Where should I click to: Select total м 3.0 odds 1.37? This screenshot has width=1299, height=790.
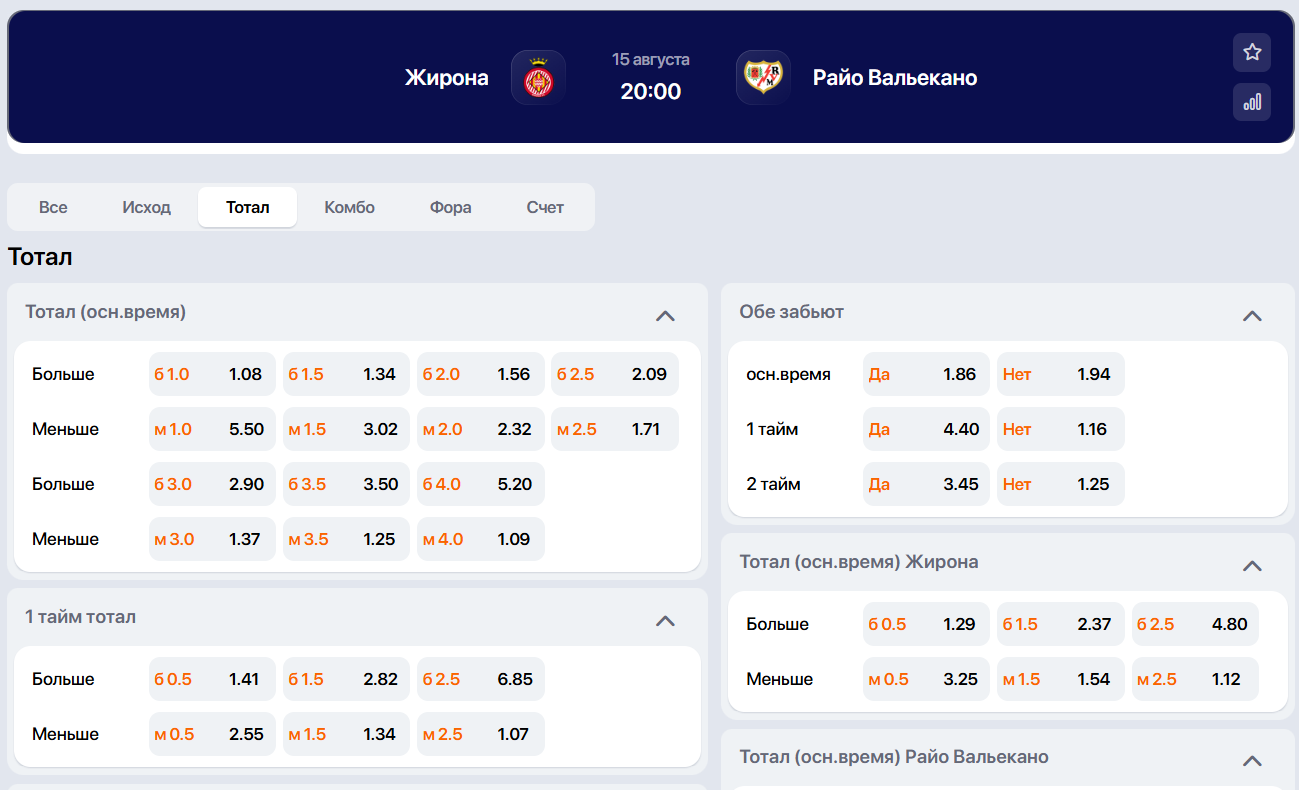coord(212,539)
